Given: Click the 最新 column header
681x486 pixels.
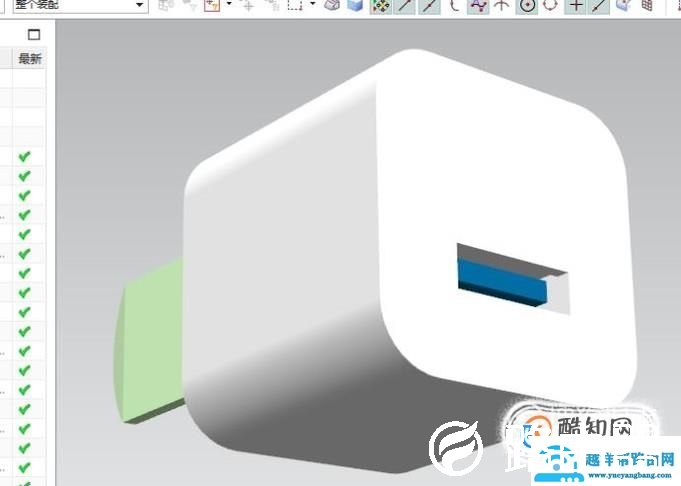Looking at the screenshot, I should (29, 59).
